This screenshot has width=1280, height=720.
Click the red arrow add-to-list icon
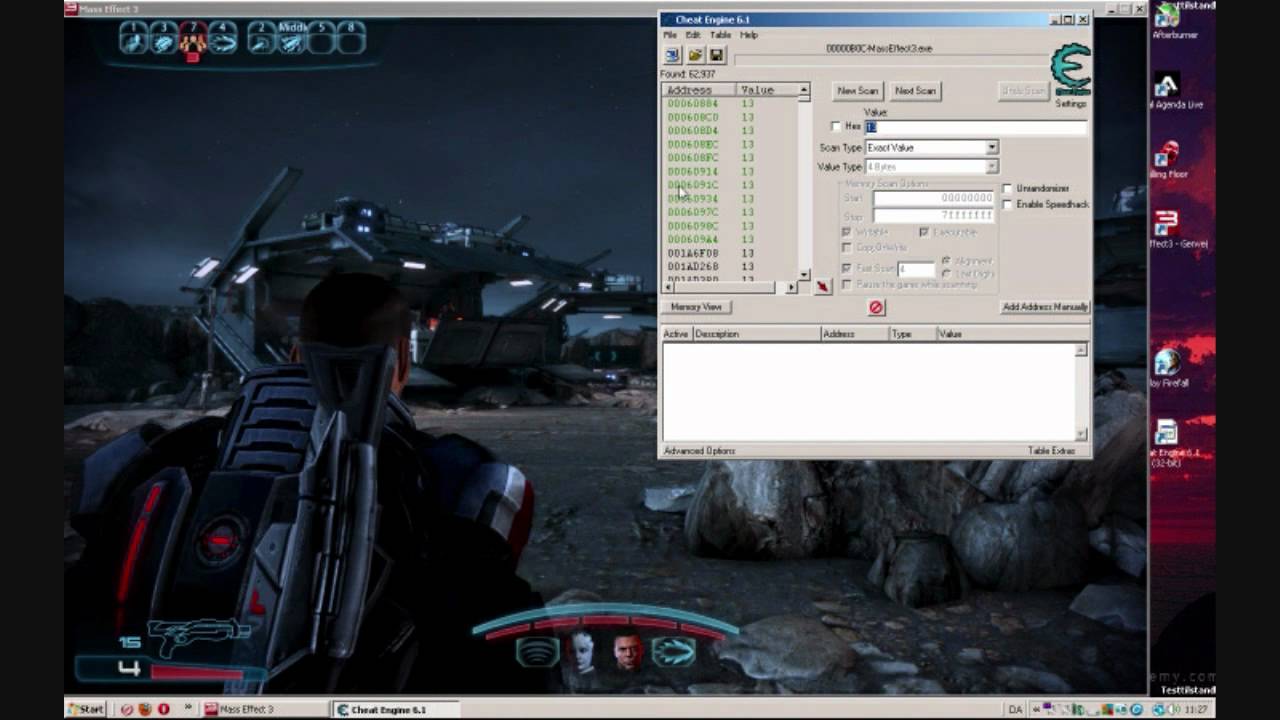tap(822, 287)
